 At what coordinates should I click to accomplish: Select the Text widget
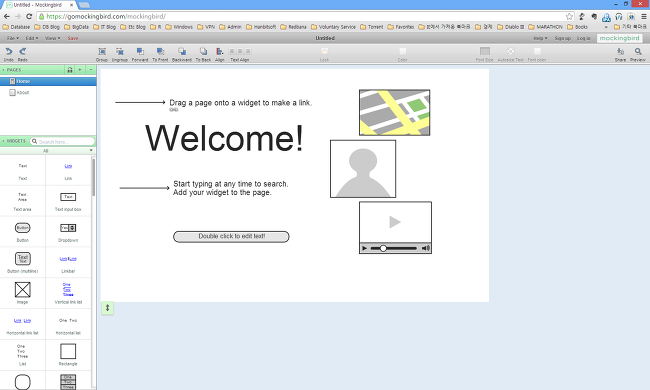[23, 170]
